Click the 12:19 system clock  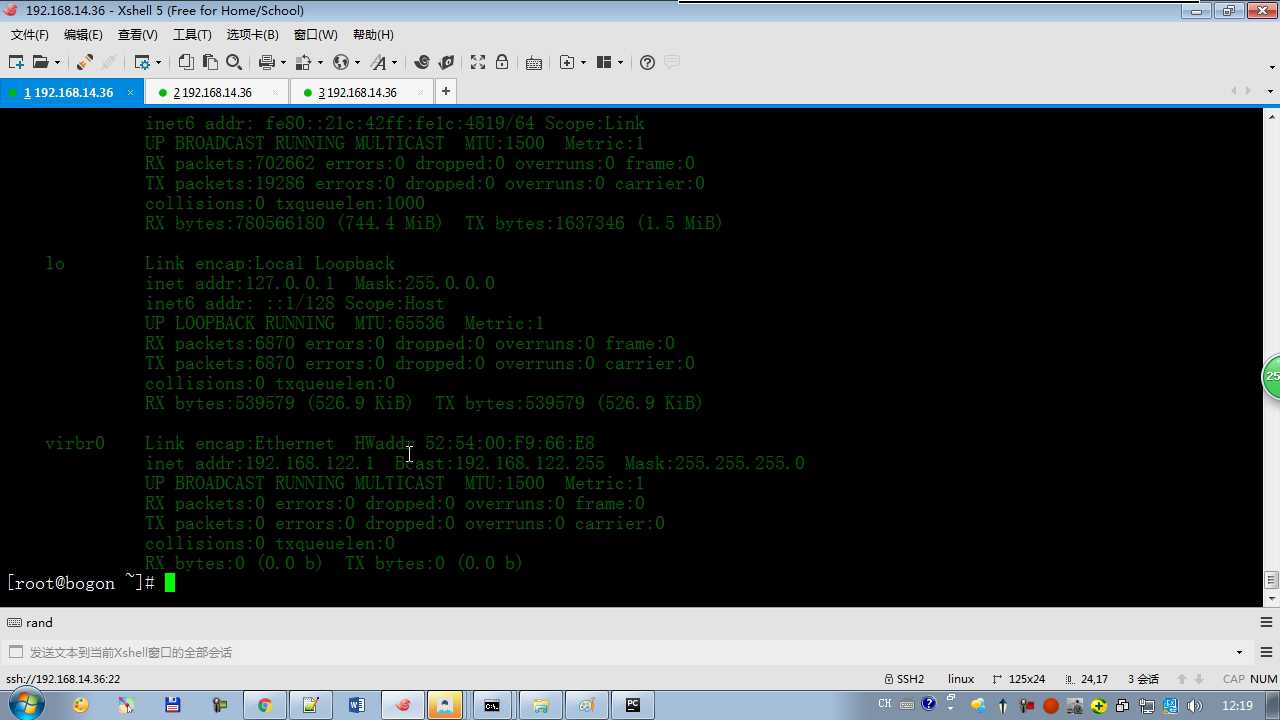click(1237, 706)
